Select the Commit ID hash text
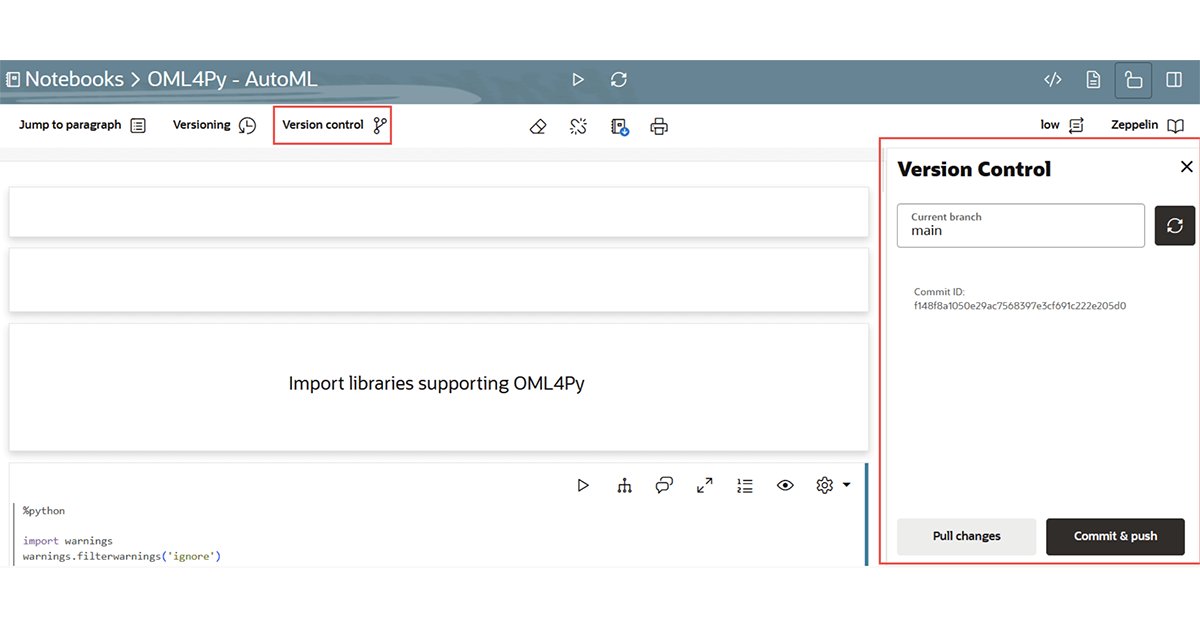1200x628 pixels. (1020, 306)
